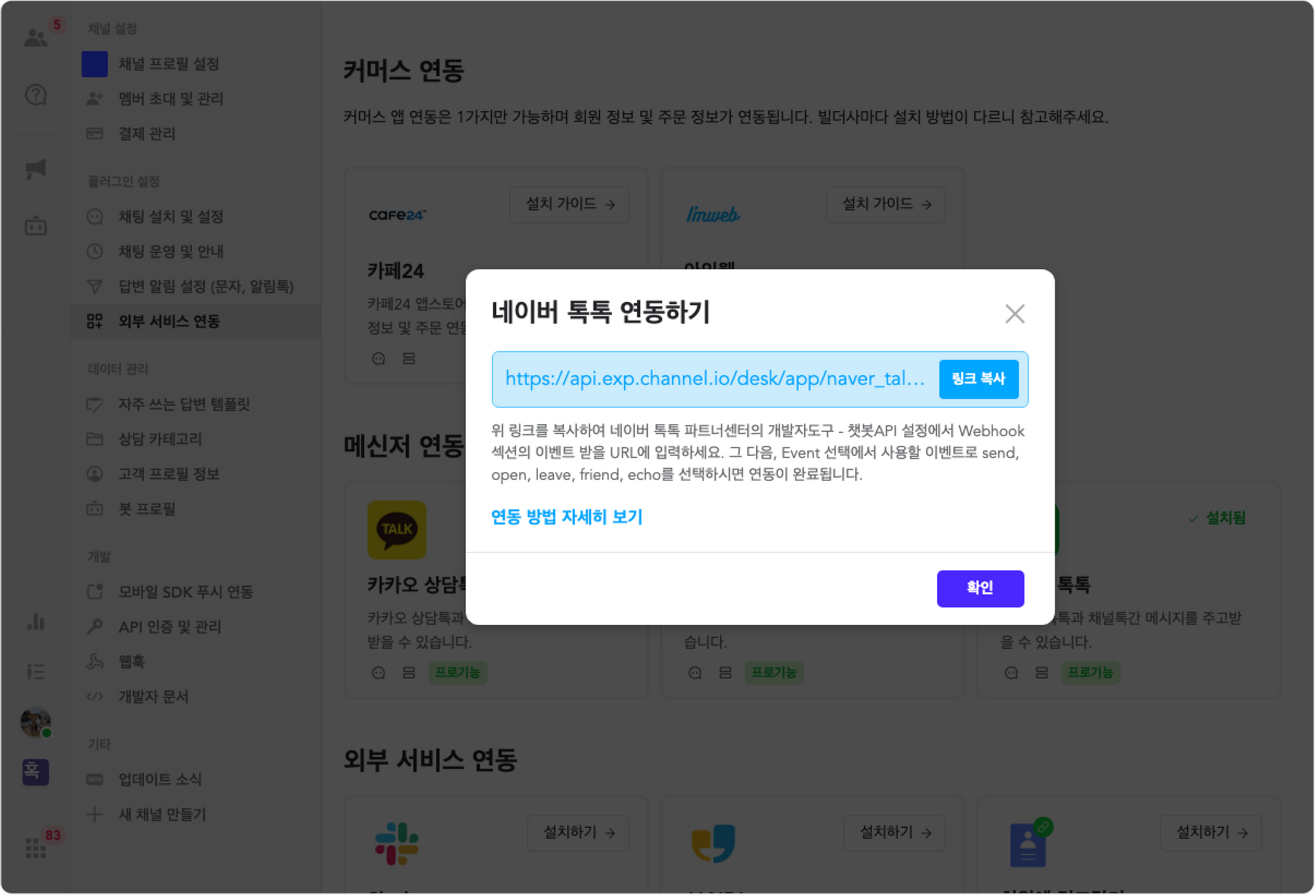Image resolution: width=1316 pixels, height=896 pixels.
Task: Click the webhook URL field
Action: (715, 379)
